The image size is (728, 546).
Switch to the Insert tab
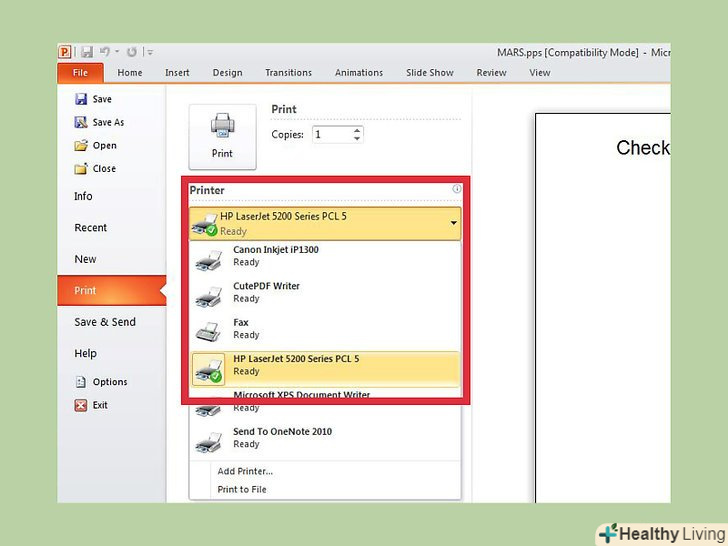coord(177,73)
